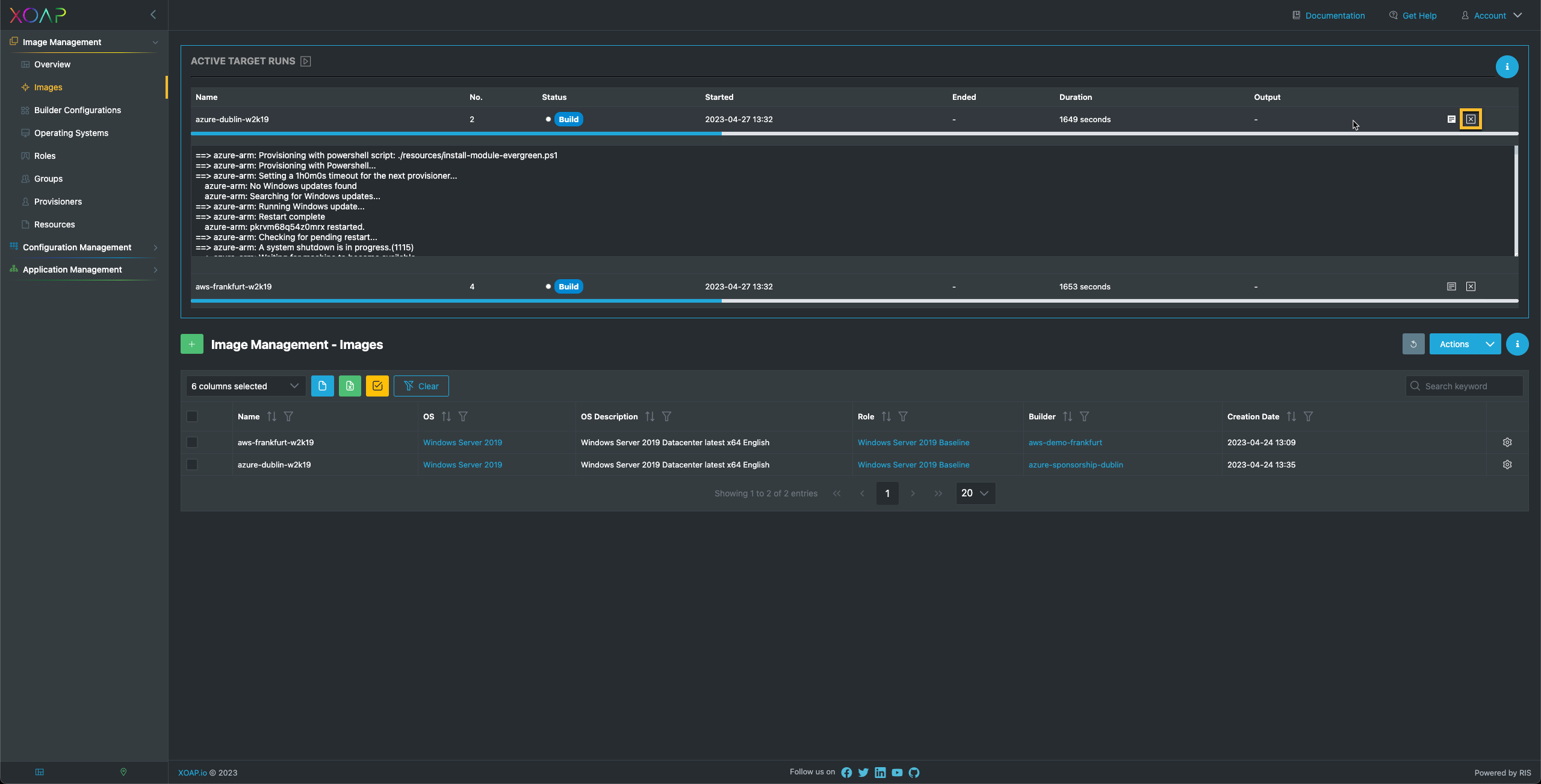Image resolution: width=1541 pixels, height=784 pixels.
Task: Check the aws-frankfurt-w2k19 row checkbox
Action: tap(192, 442)
